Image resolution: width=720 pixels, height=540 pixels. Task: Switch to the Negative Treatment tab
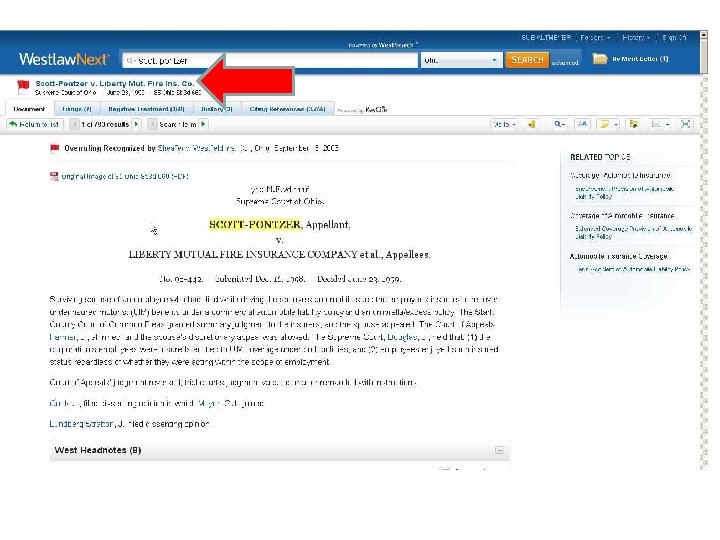pos(146,109)
